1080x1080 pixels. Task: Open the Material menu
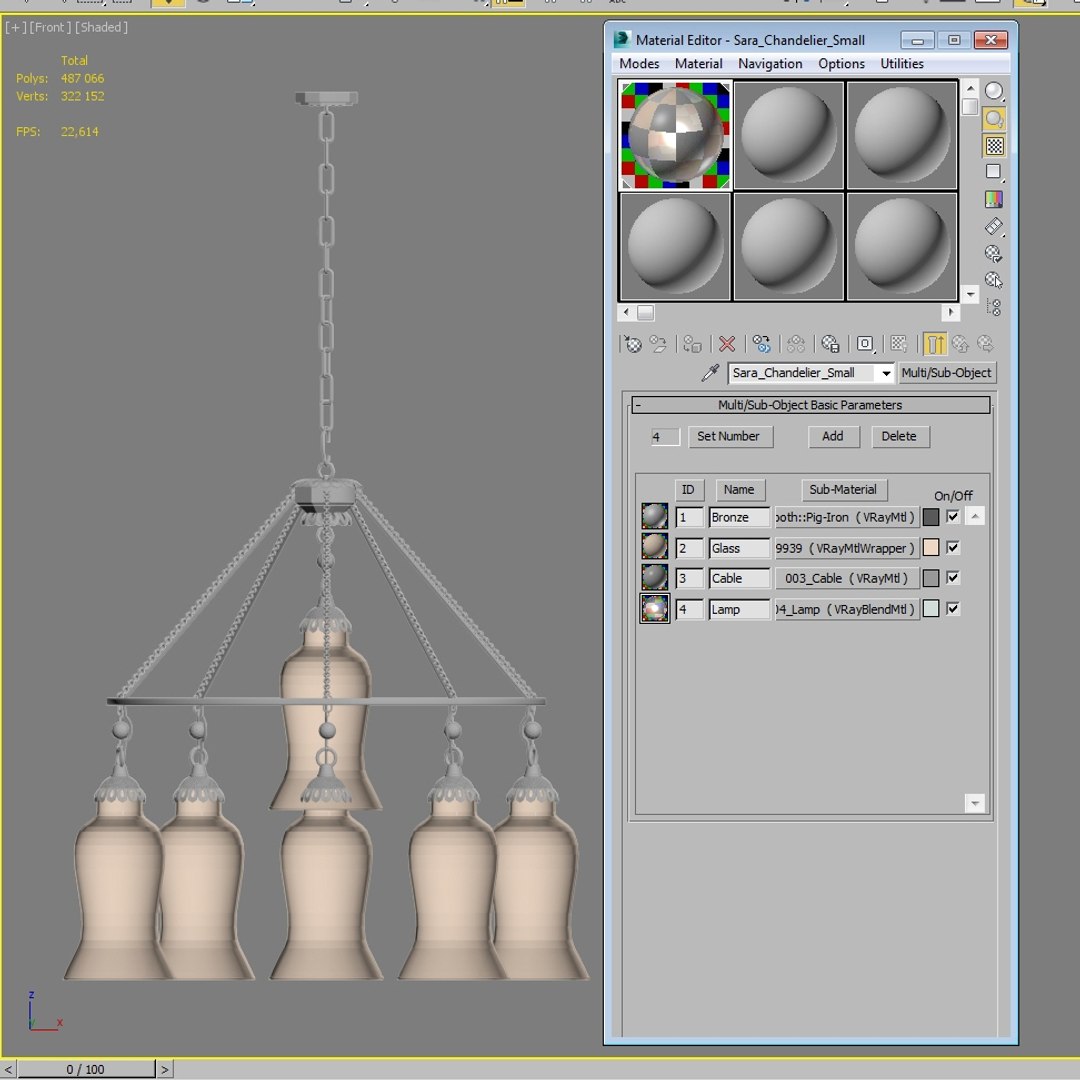point(698,64)
